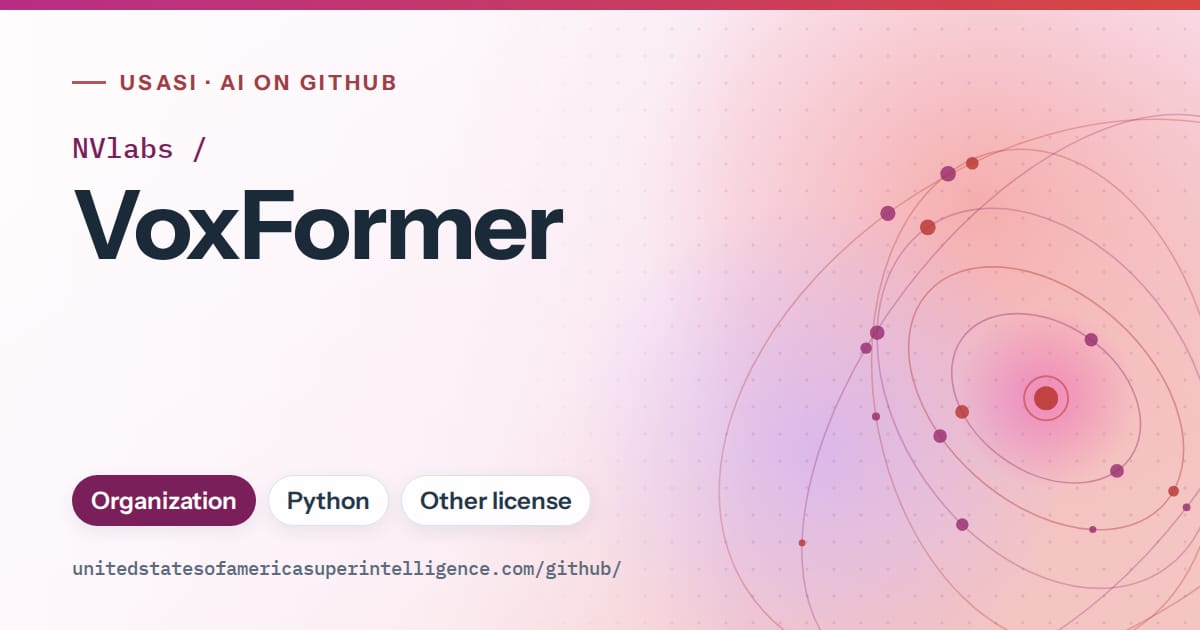Open the unitedstatesofamericasuperintelligence.com/github/ URL
Screen dimensions: 1200x630
[347, 569]
